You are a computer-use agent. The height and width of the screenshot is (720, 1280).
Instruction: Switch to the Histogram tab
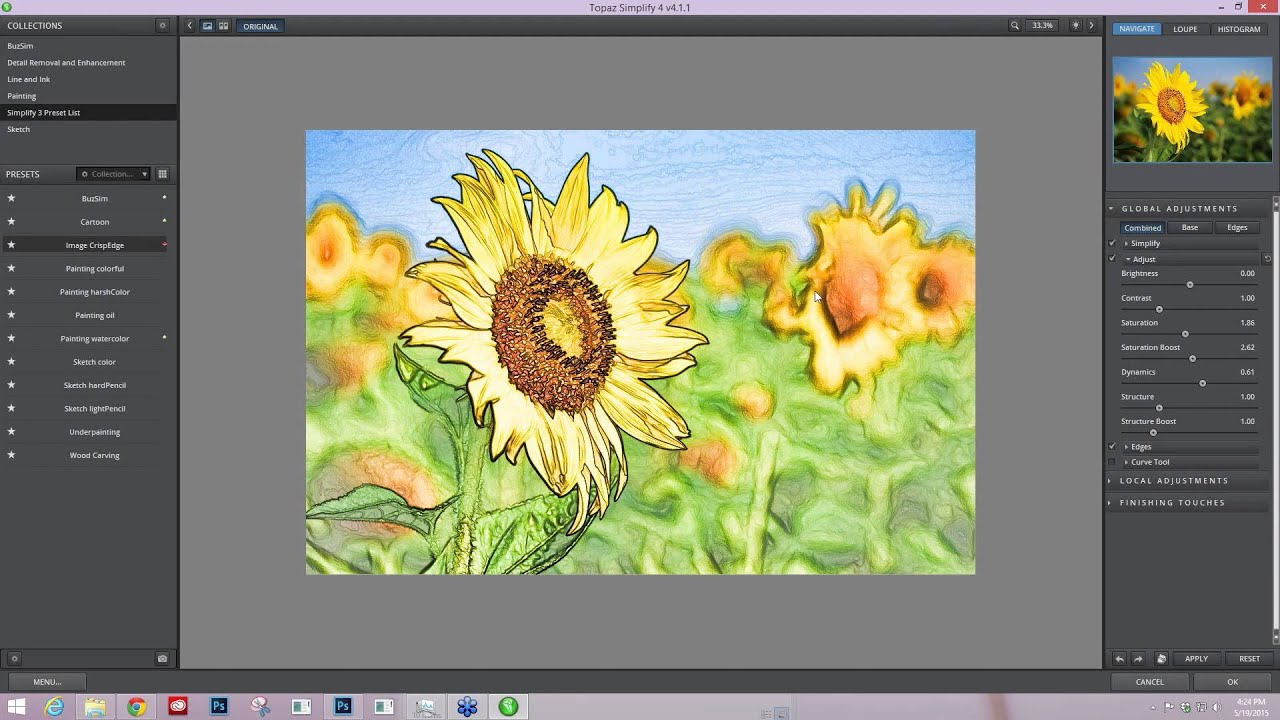[1239, 29]
